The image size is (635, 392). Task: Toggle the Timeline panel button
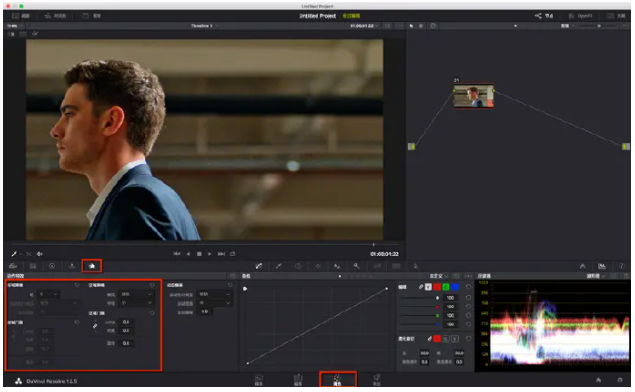55,16
